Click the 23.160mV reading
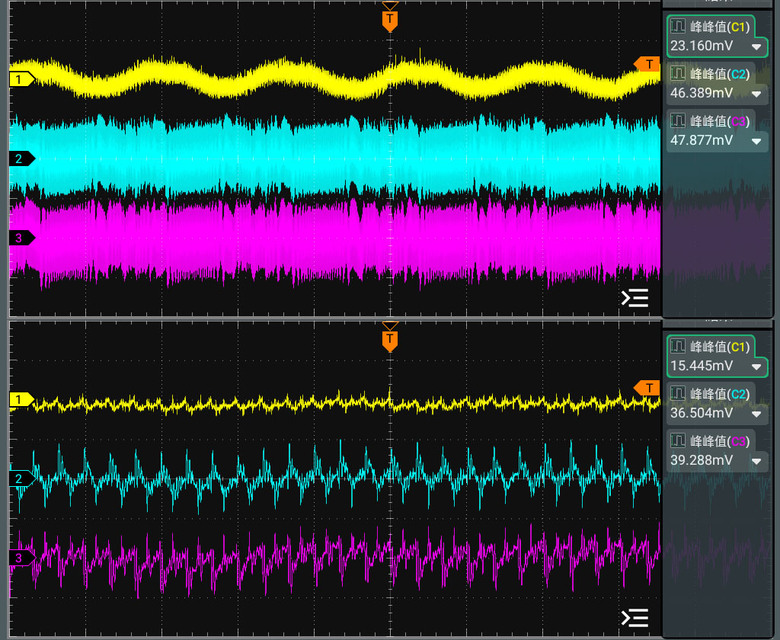Viewport: 780px width, 640px height. point(701,46)
